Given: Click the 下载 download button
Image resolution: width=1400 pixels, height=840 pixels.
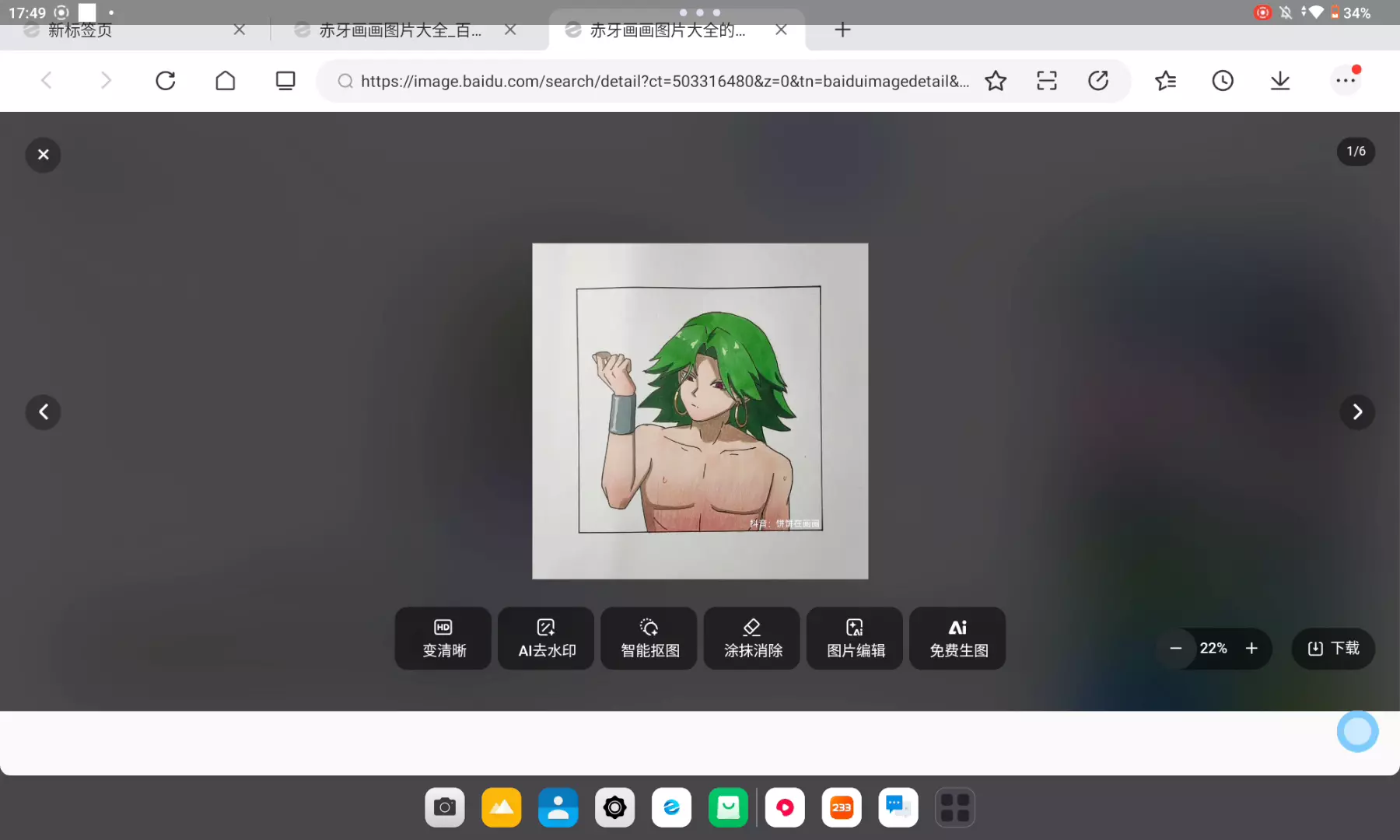Looking at the screenshot, I should 1333,649.
